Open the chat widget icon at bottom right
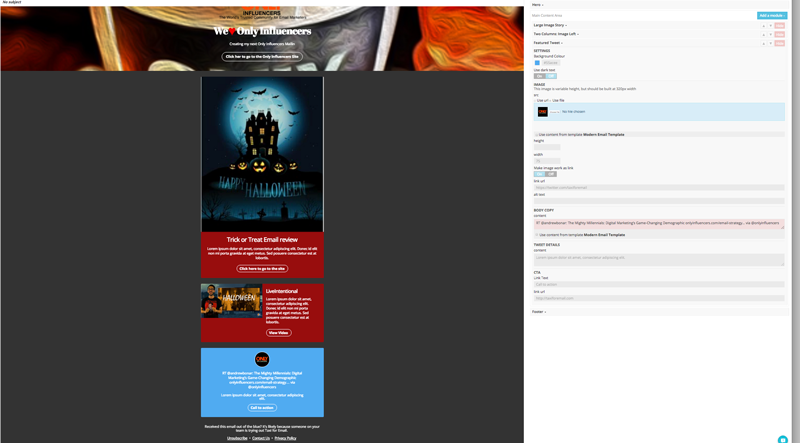This screenshot has height=443, width=800. point(783,439)
